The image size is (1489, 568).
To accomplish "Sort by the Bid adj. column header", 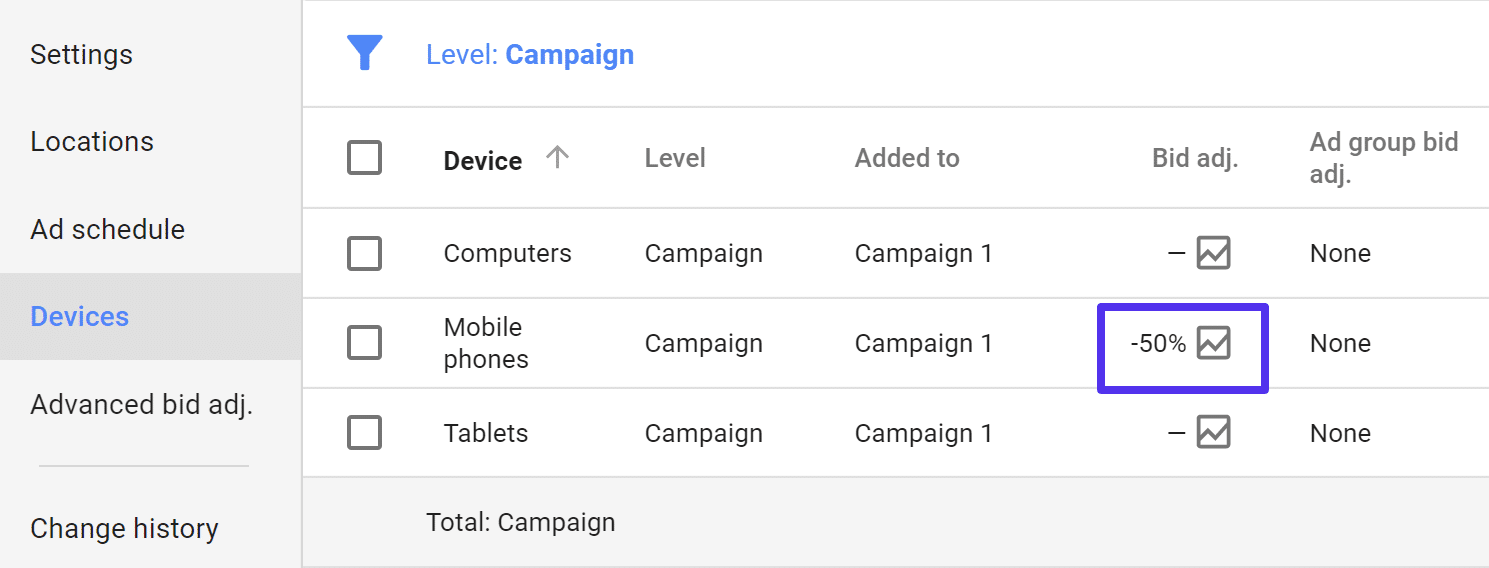I will click(1194, 158).
